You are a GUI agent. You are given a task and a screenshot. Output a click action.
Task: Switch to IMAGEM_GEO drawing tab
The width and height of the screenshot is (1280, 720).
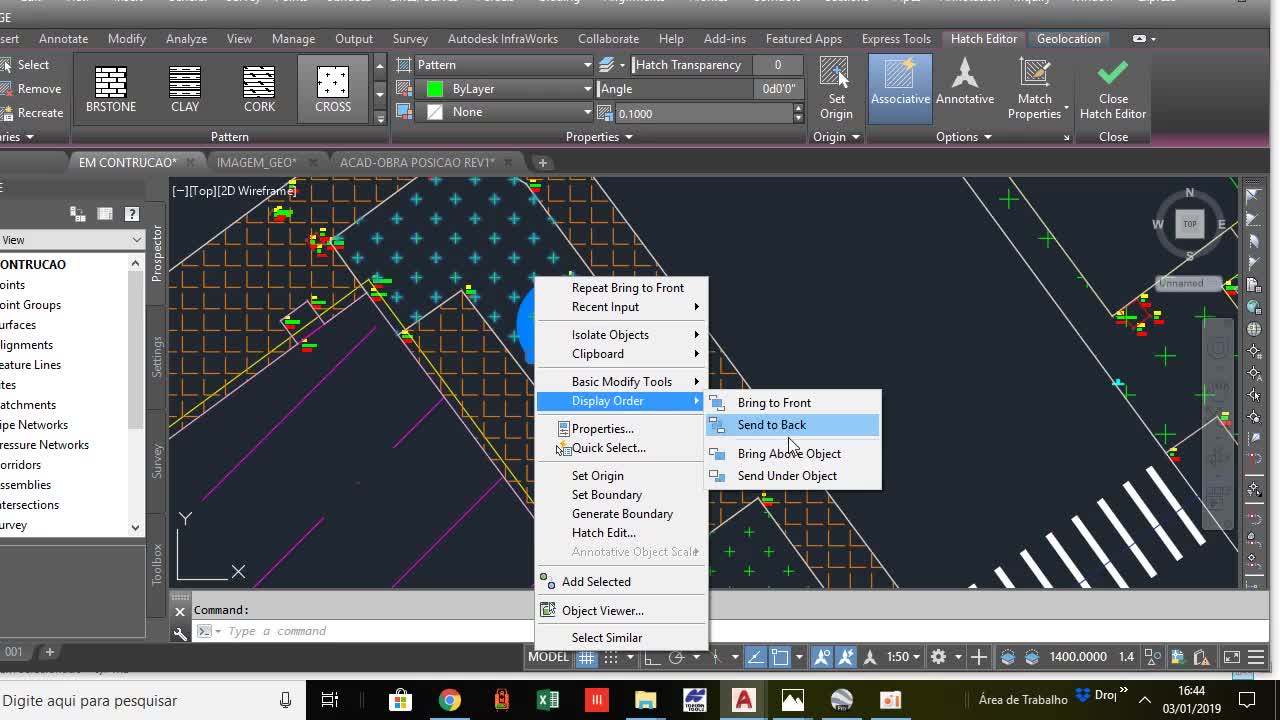click(256, 162)
